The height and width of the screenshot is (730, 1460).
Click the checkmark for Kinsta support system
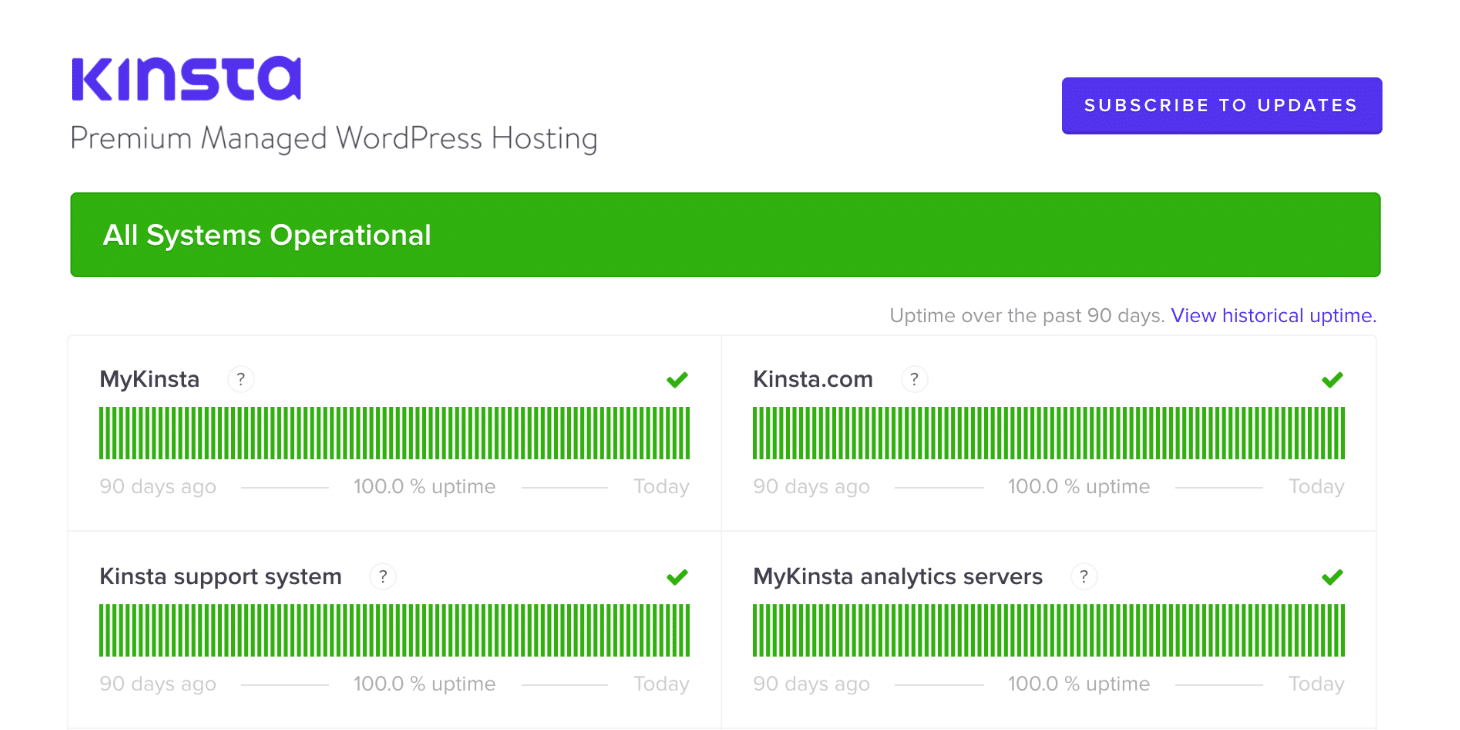click(x=677, y=577)
